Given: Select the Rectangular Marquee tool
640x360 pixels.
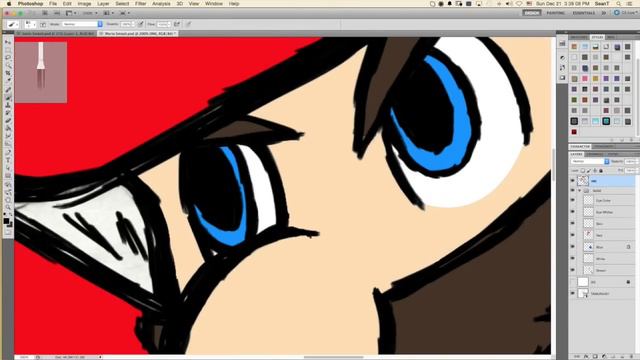Looking at the screenshot, I should tap(8, 50).
